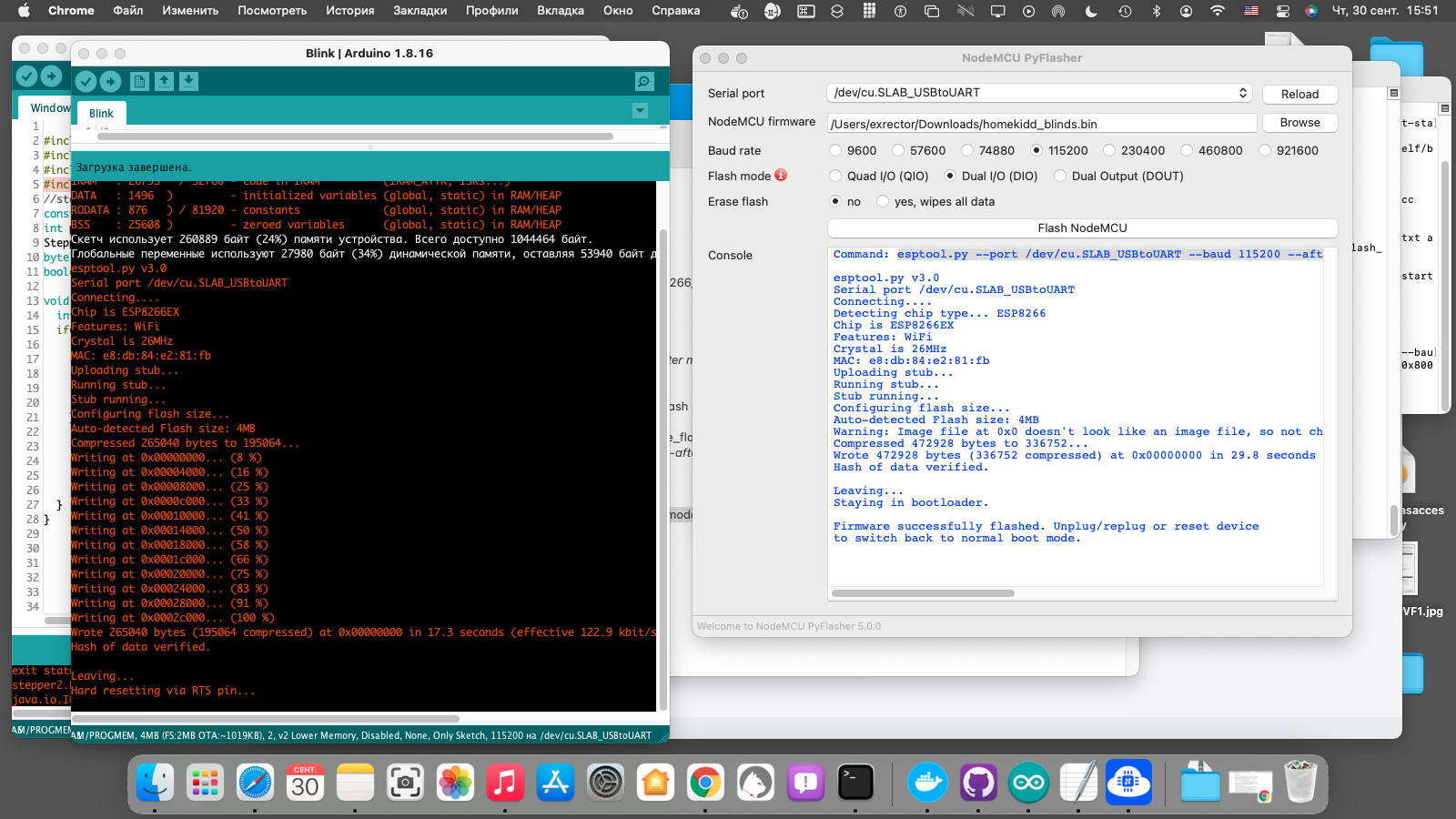
Task: Open Trash from the dock
Action: point(1300,782)
